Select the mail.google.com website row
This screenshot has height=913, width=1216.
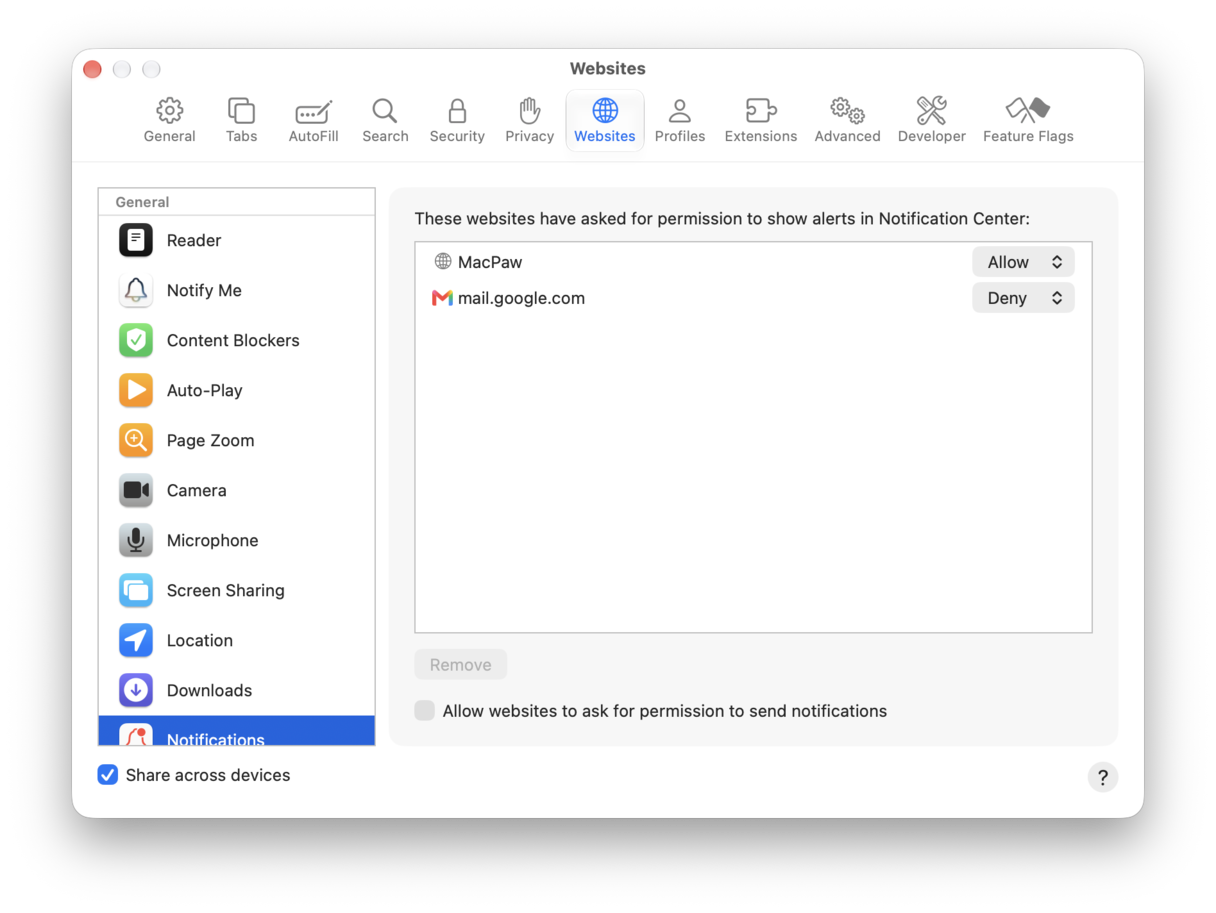pyautogui.click(x=753, y=298)
